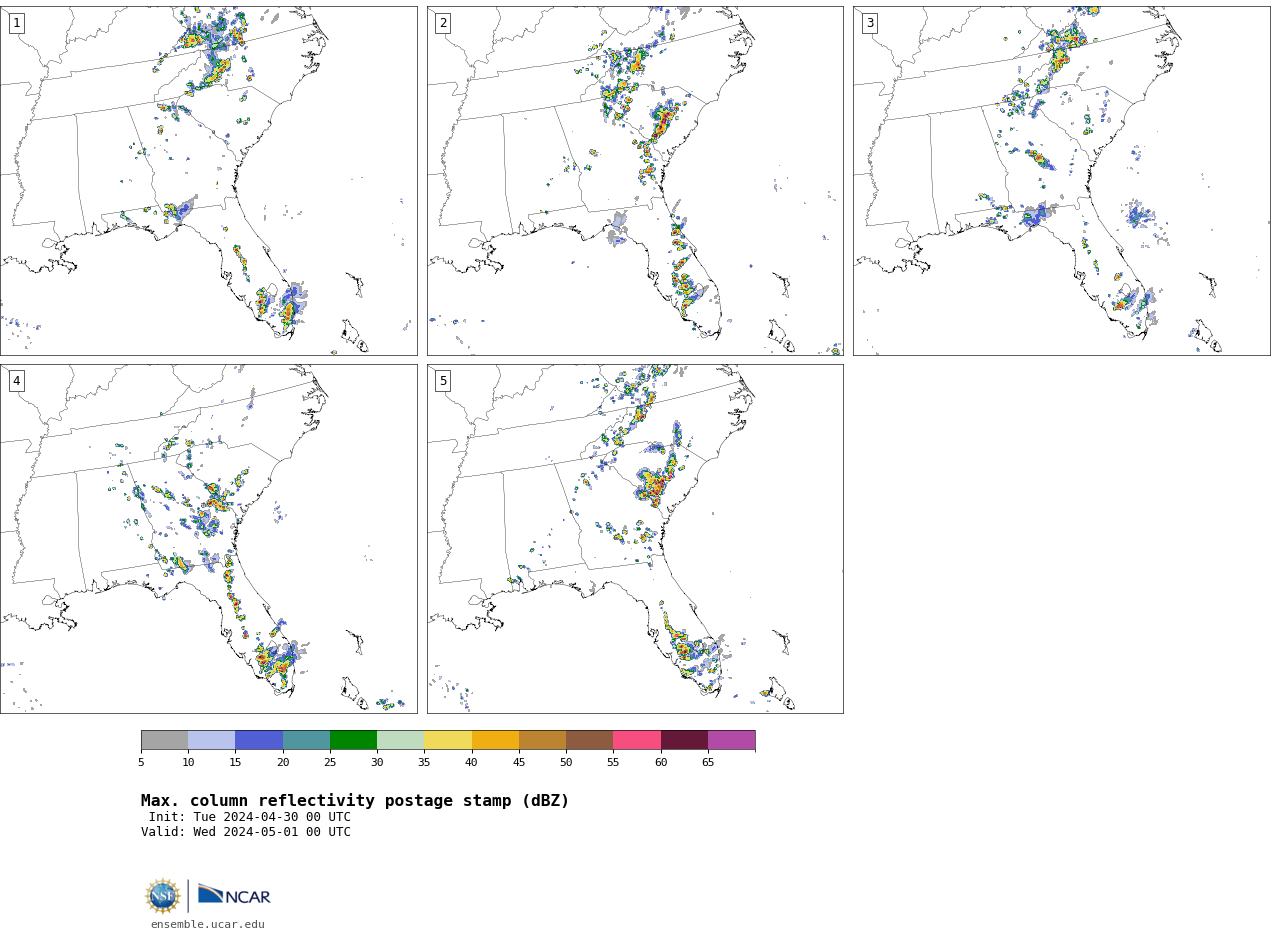The width and height of the screenshot is (1280, 936).
Task: Select the purple 65+ dBZ swatch
Action: (731, 740)
